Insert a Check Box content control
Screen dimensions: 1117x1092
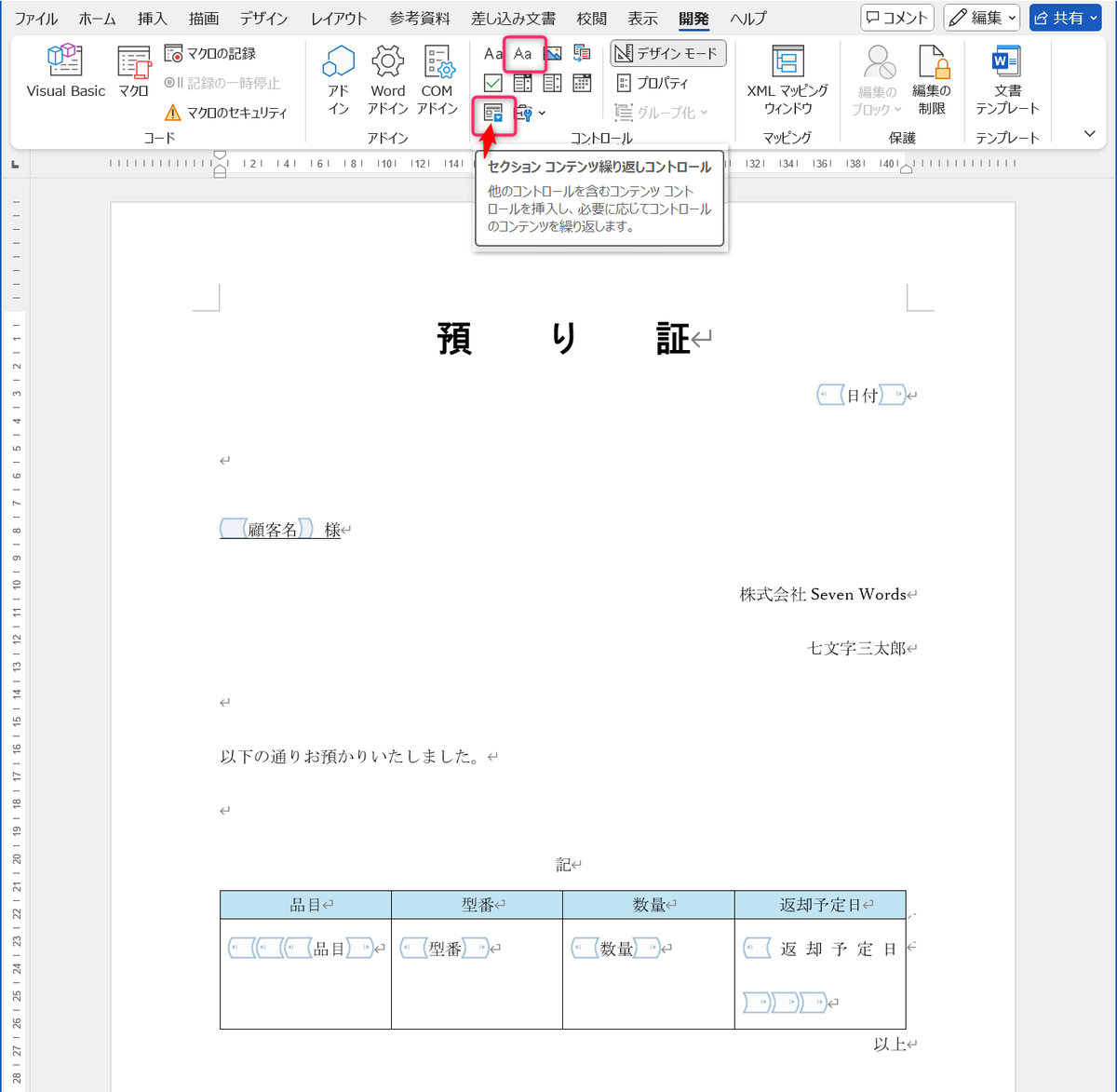tap(493, 82)
